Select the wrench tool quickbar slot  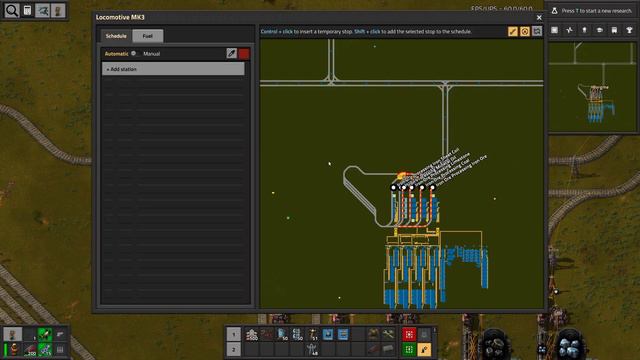(x=388, y=334)
